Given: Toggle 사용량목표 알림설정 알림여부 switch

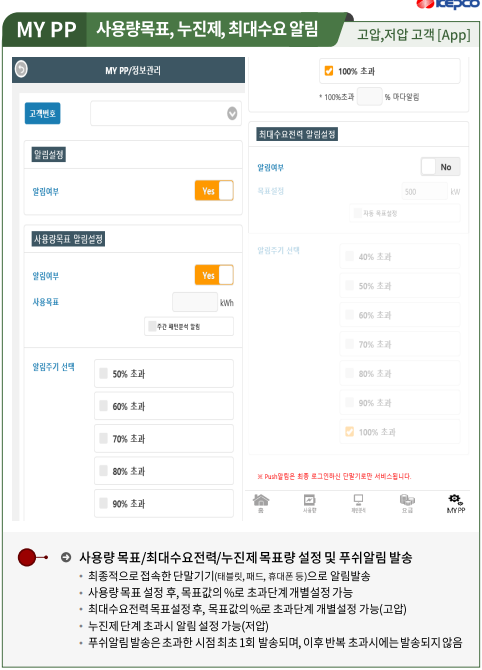Looking at the screenshot, I should tap(214, 275).
